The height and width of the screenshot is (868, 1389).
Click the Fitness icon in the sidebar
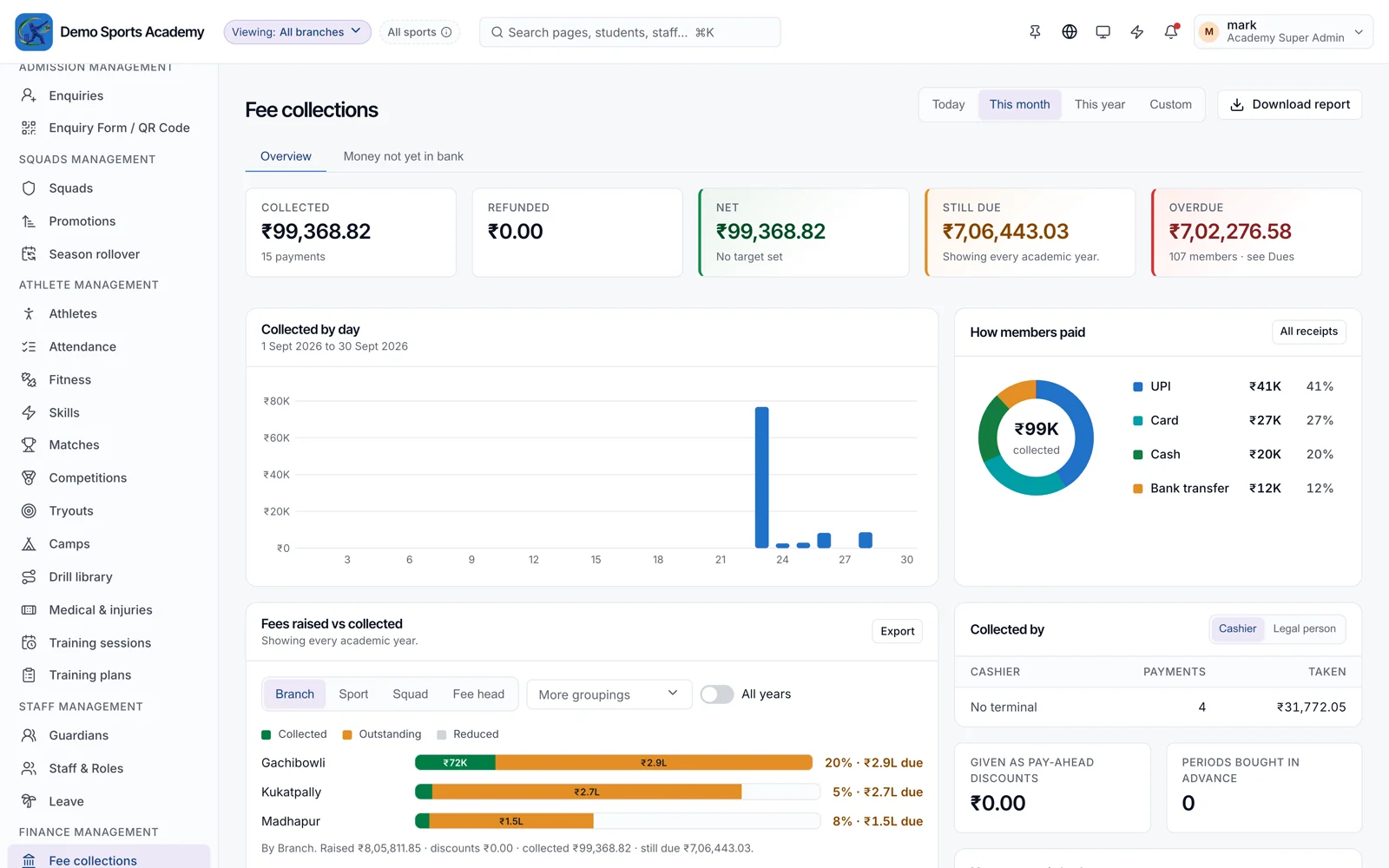click(29, 379)
